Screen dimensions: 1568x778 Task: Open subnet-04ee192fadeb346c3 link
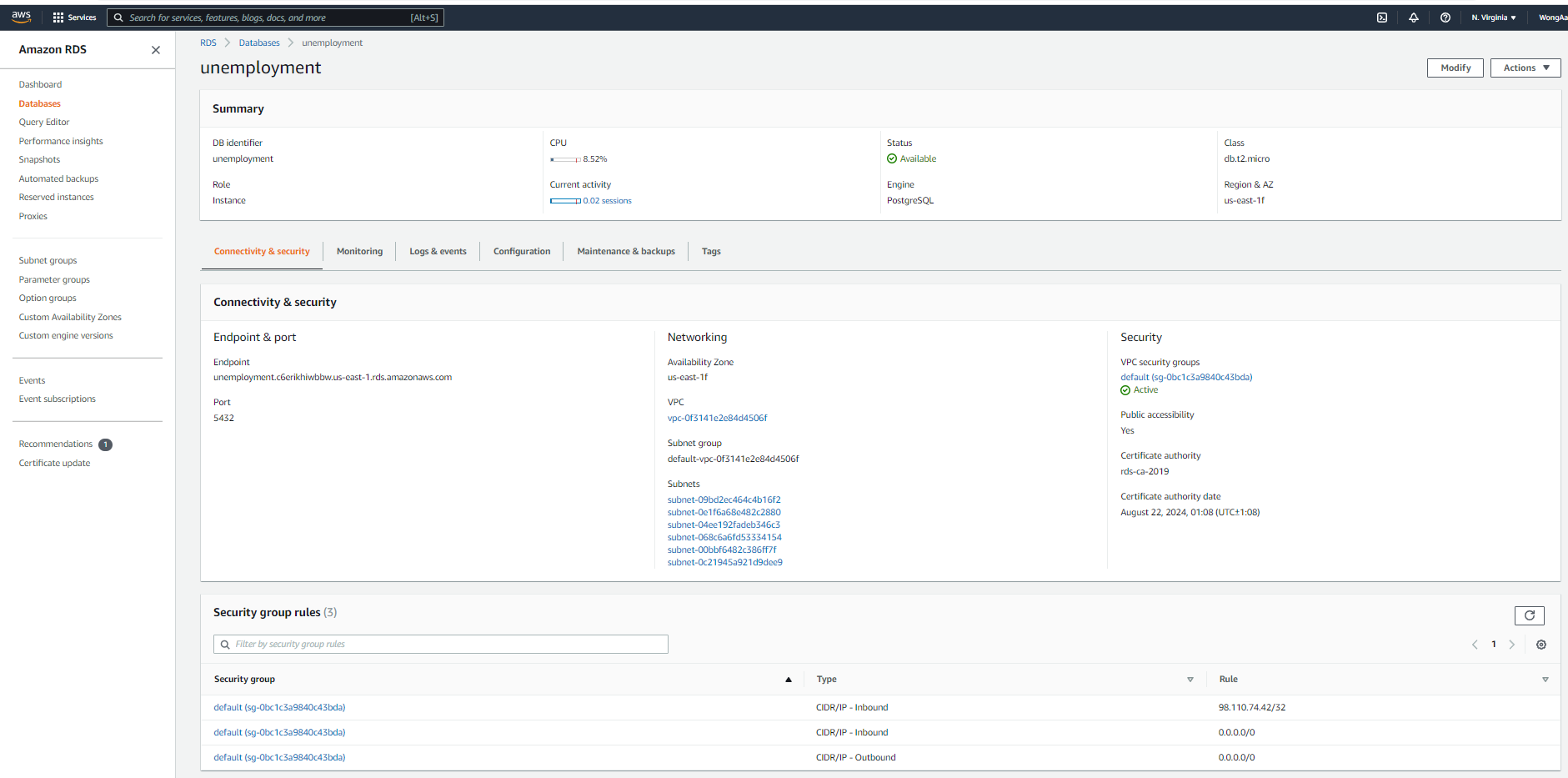tap(724, 525)
